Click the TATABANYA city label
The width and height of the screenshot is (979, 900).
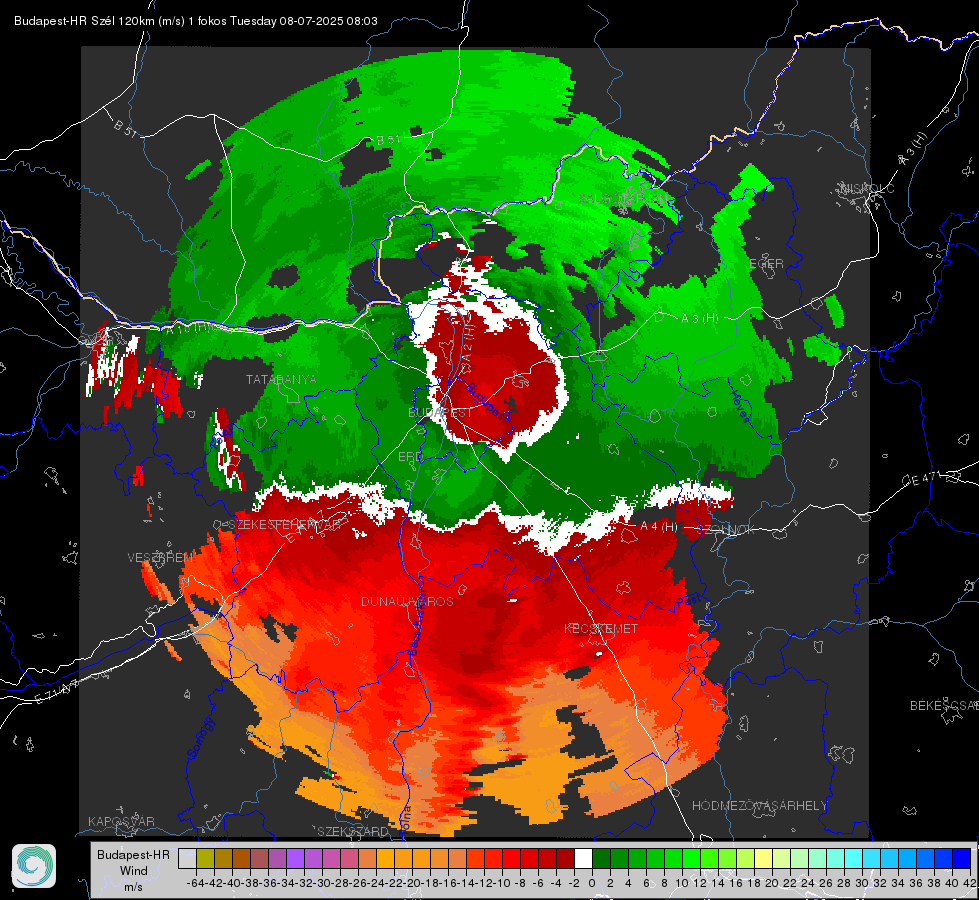281,380
